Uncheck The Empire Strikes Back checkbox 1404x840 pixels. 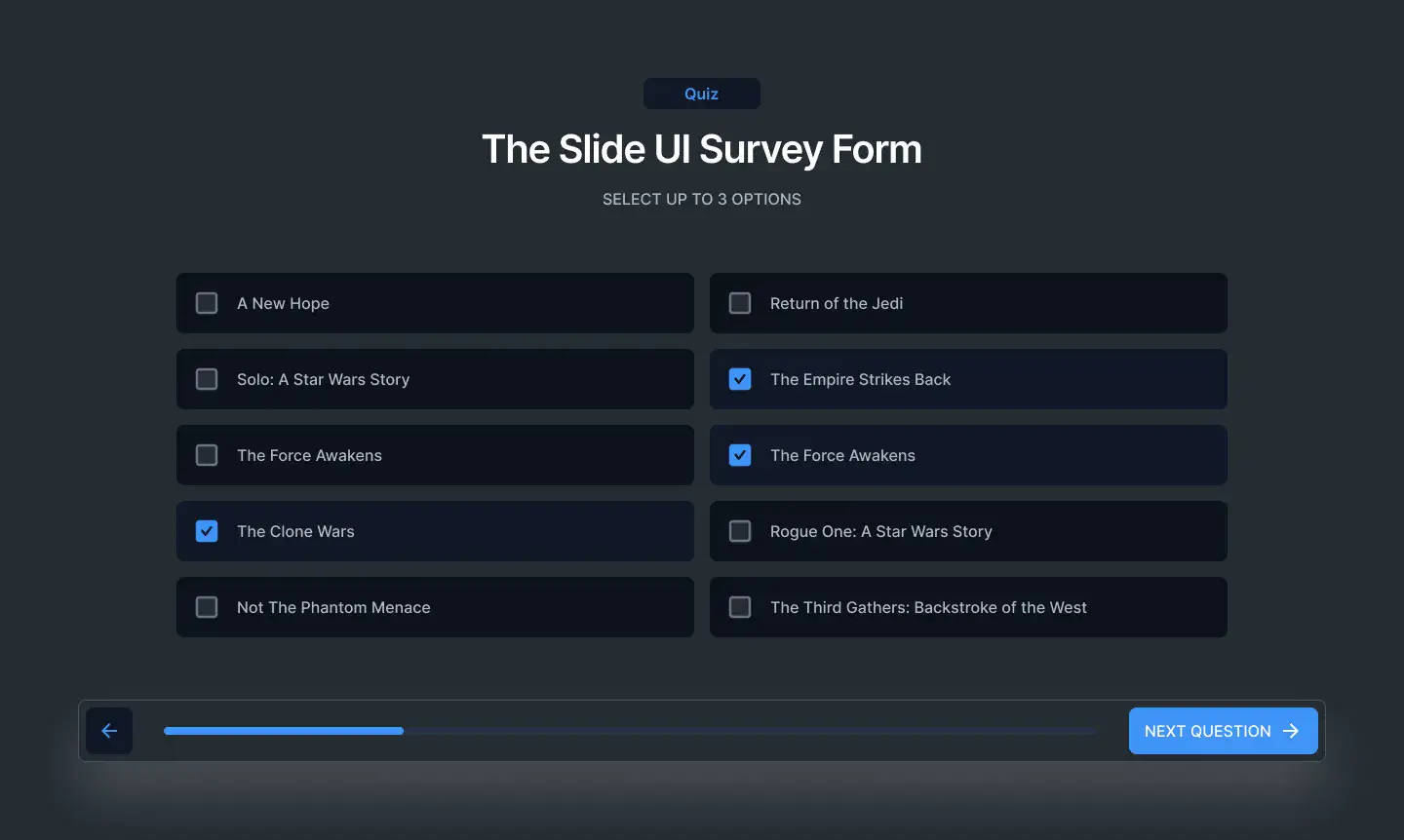740,379
